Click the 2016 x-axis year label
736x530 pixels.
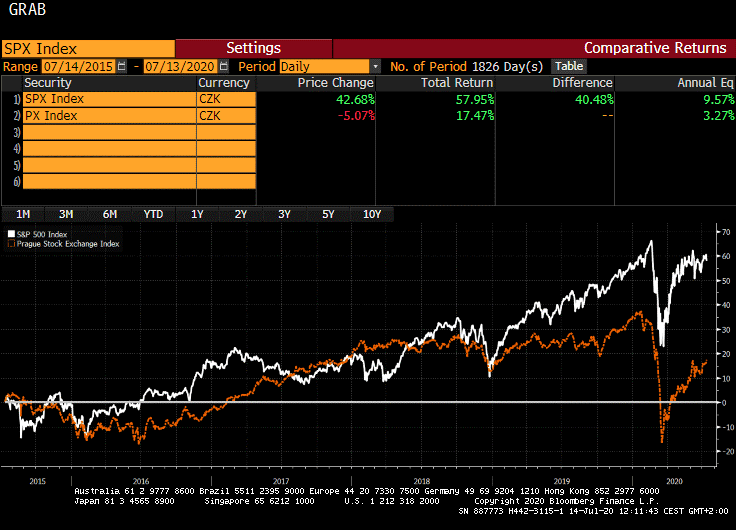pyautogui.click(x=141, y=481)
